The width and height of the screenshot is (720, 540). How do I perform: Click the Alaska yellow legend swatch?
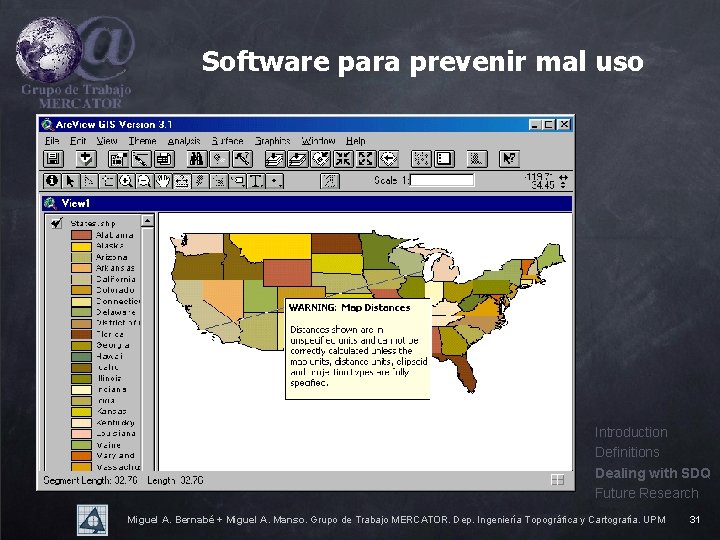pos(81,246)
